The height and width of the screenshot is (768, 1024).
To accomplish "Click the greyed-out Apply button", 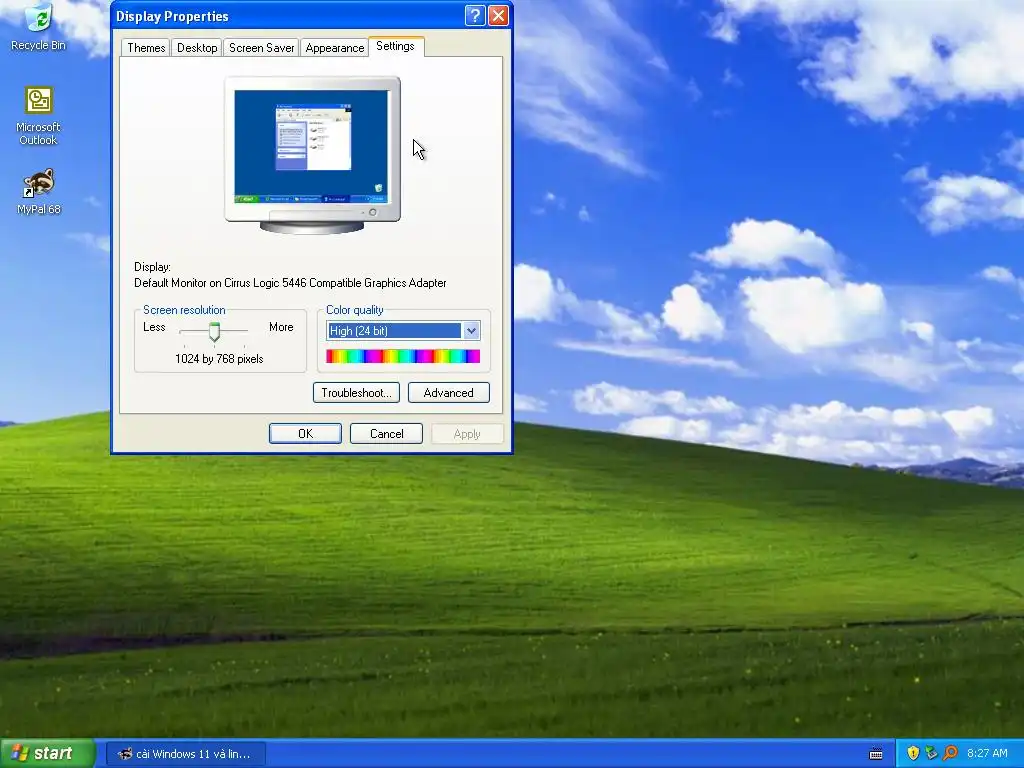I will tap(467, 434).
